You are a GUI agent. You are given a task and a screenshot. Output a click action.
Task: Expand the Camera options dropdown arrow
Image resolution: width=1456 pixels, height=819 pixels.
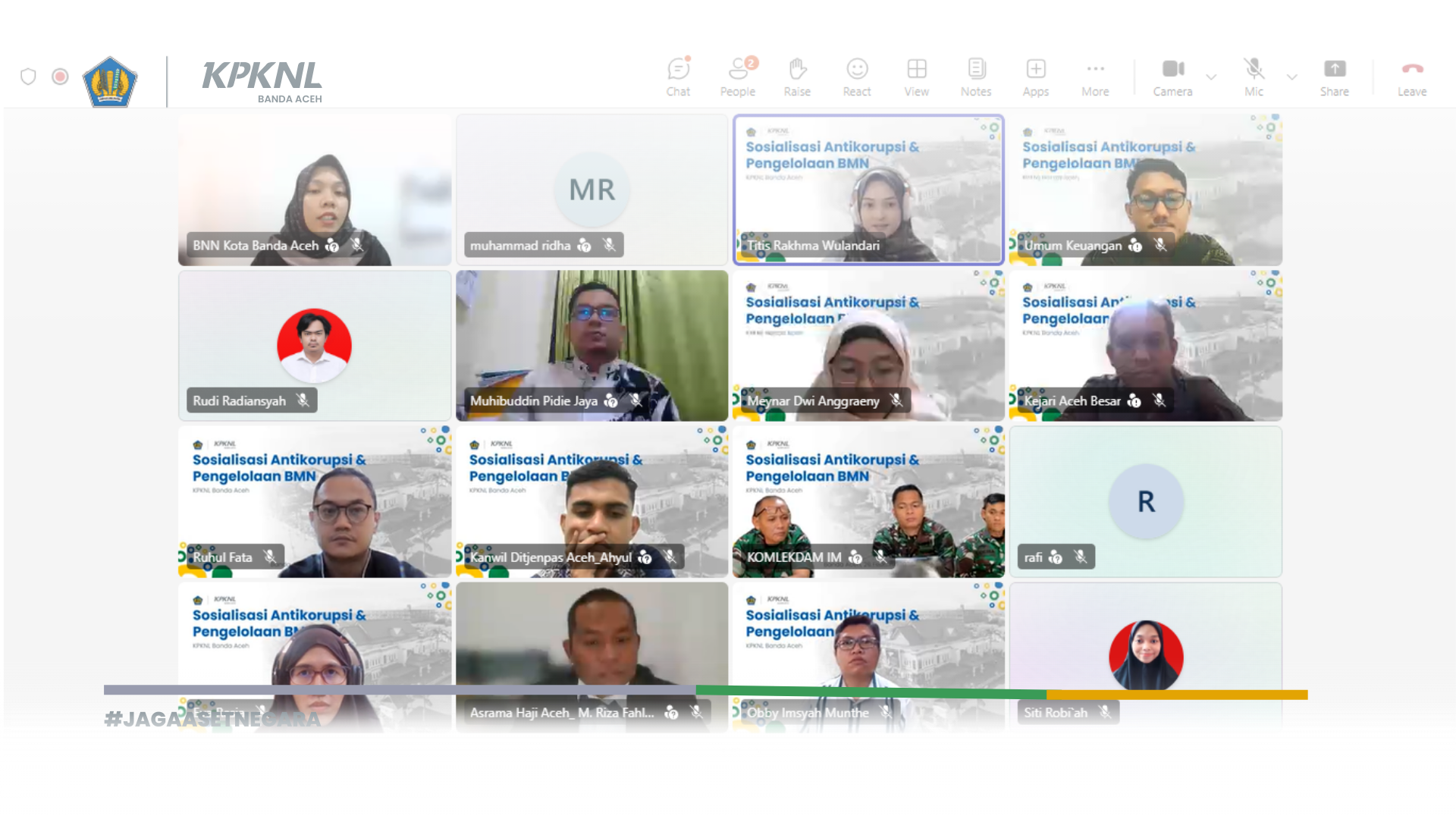point(1211,77)
